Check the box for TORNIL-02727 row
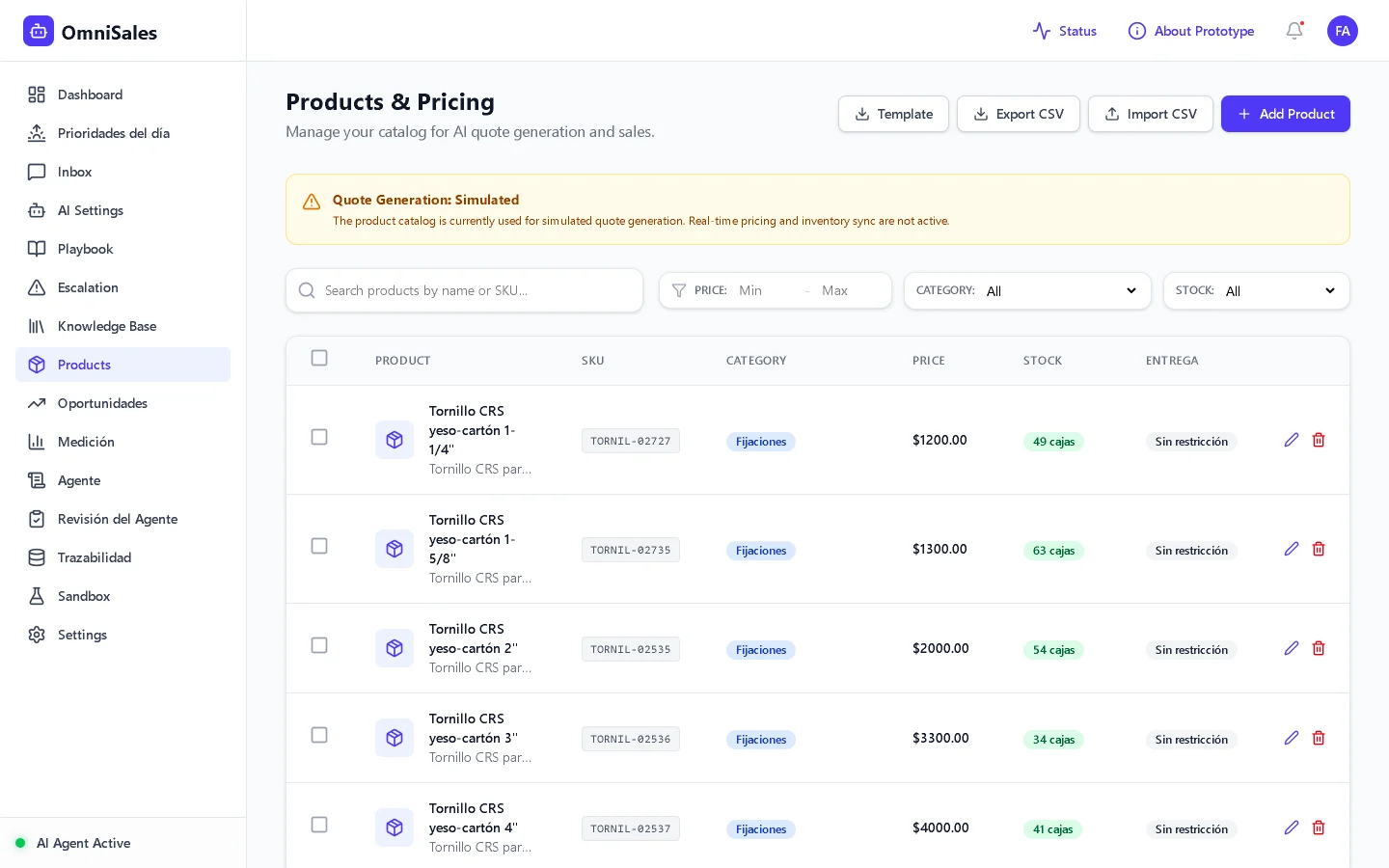This screenshot has height=868, width=1389. click(319, 437)
